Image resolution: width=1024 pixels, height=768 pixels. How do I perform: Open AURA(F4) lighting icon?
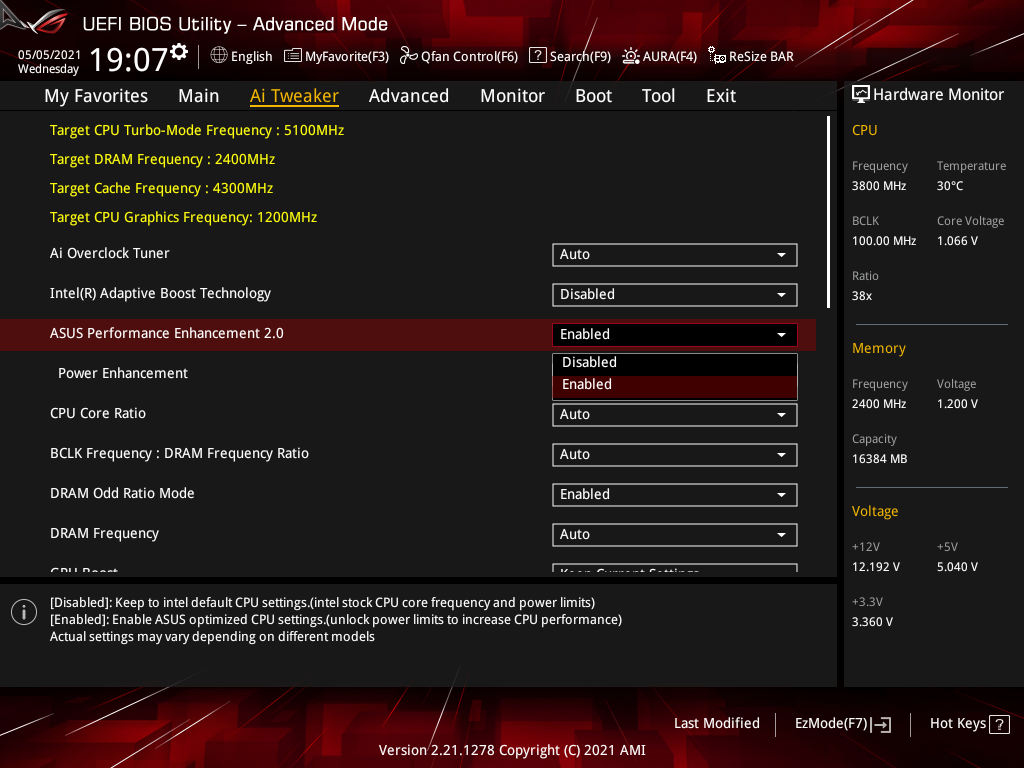[x=631, y=56]
